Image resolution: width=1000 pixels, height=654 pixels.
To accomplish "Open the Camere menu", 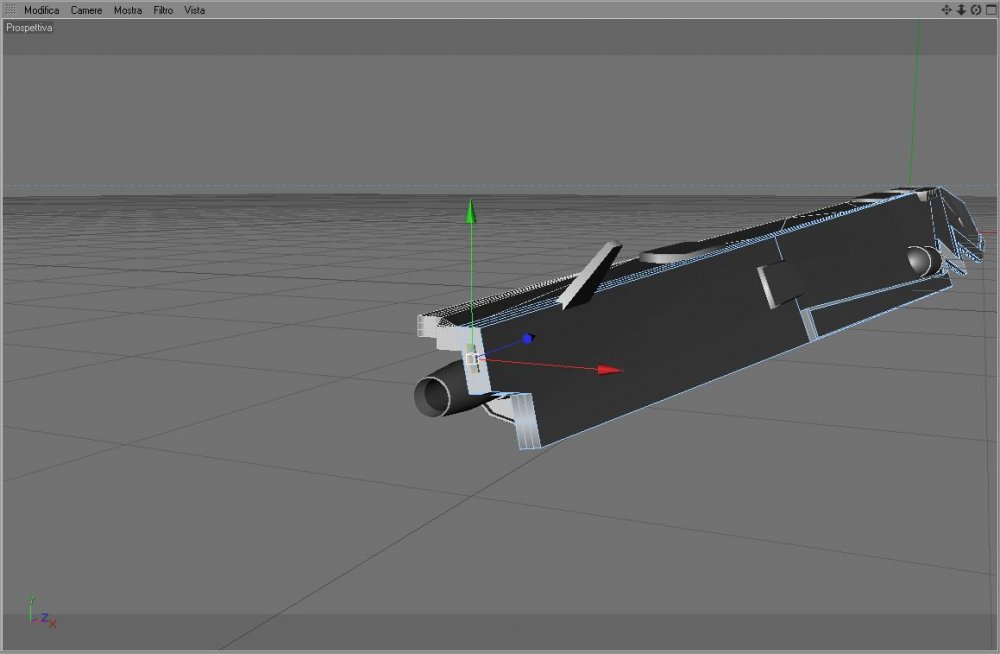I will (x=86, y=10).
